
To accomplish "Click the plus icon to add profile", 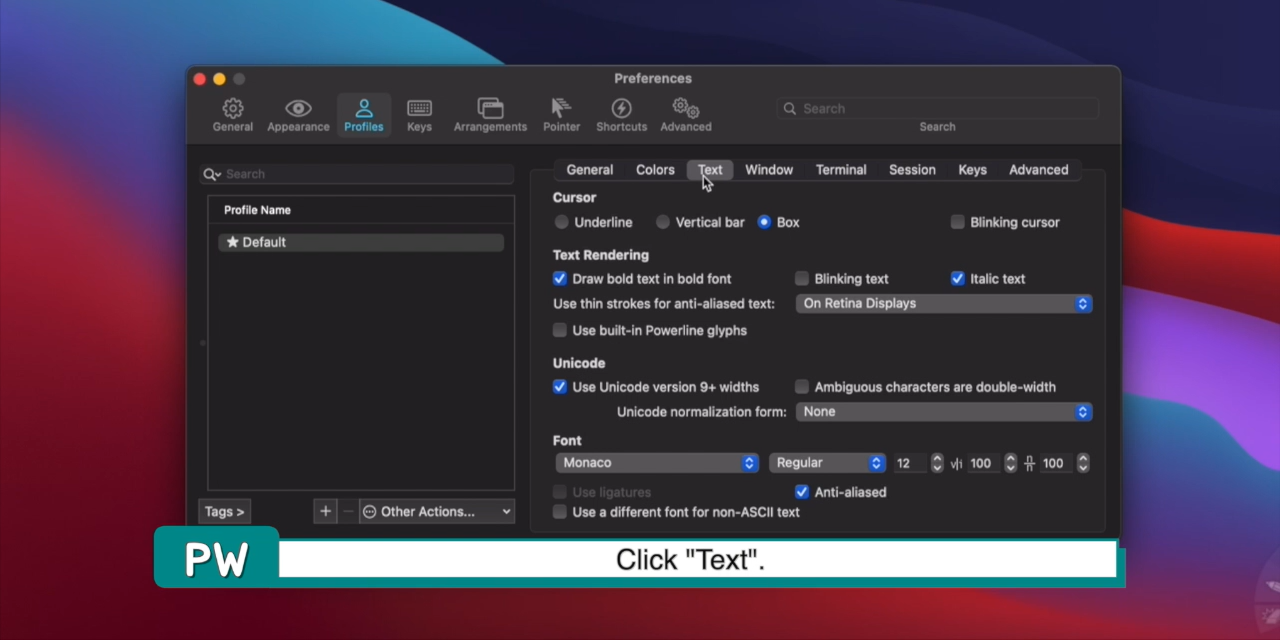I will point(325,511).
